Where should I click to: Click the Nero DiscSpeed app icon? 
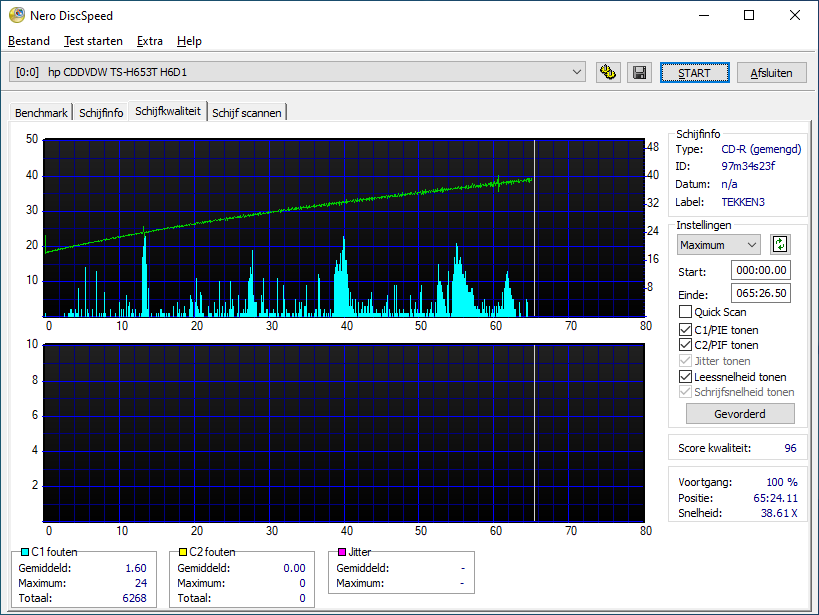(17, 15)
